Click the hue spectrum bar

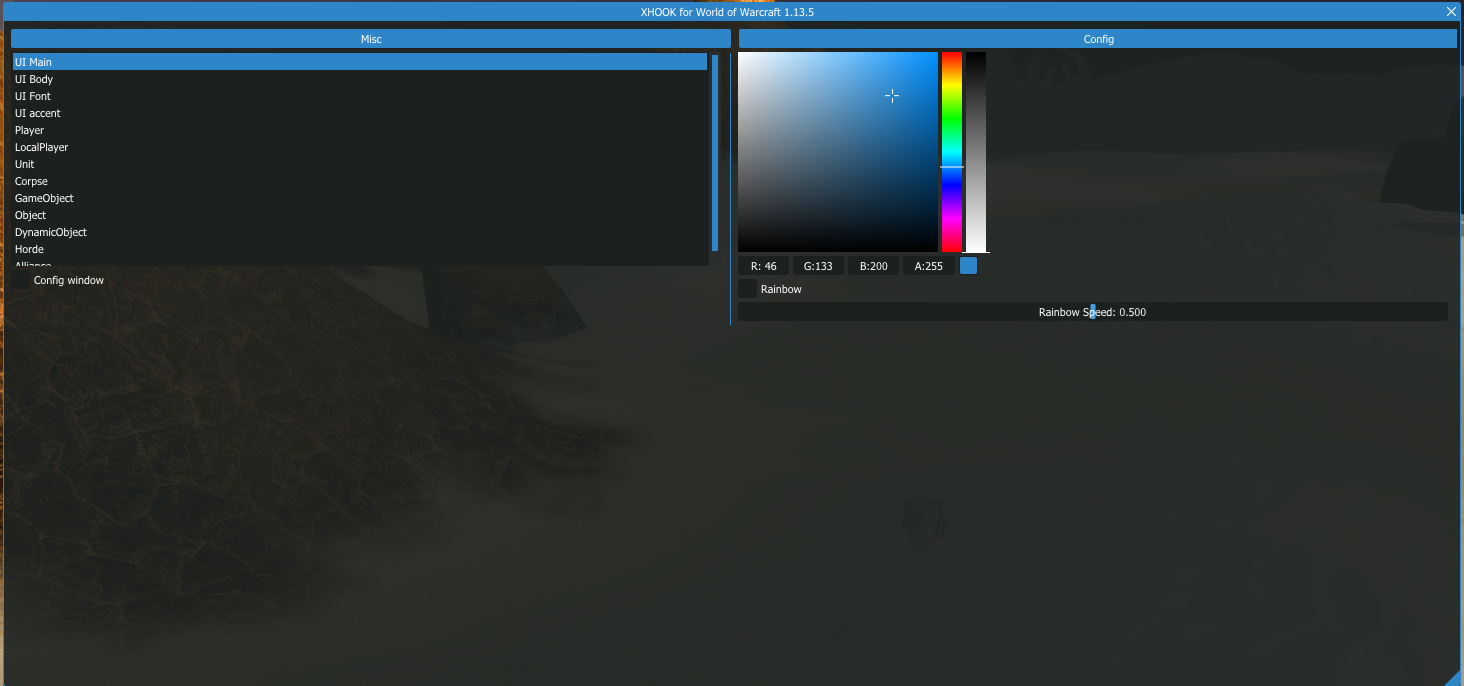952,152
